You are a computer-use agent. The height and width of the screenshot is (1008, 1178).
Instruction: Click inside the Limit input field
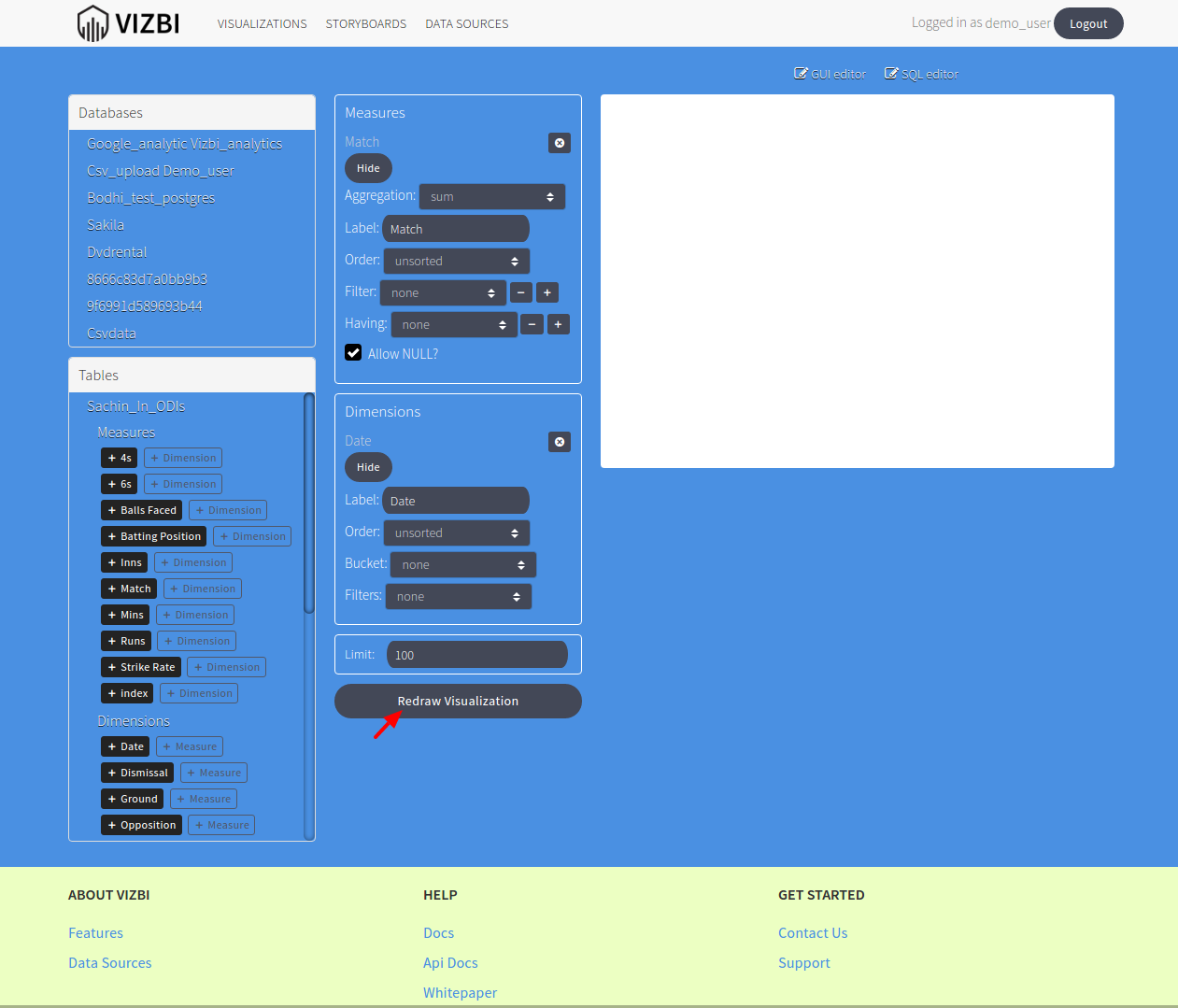click(x=476, y=654)
